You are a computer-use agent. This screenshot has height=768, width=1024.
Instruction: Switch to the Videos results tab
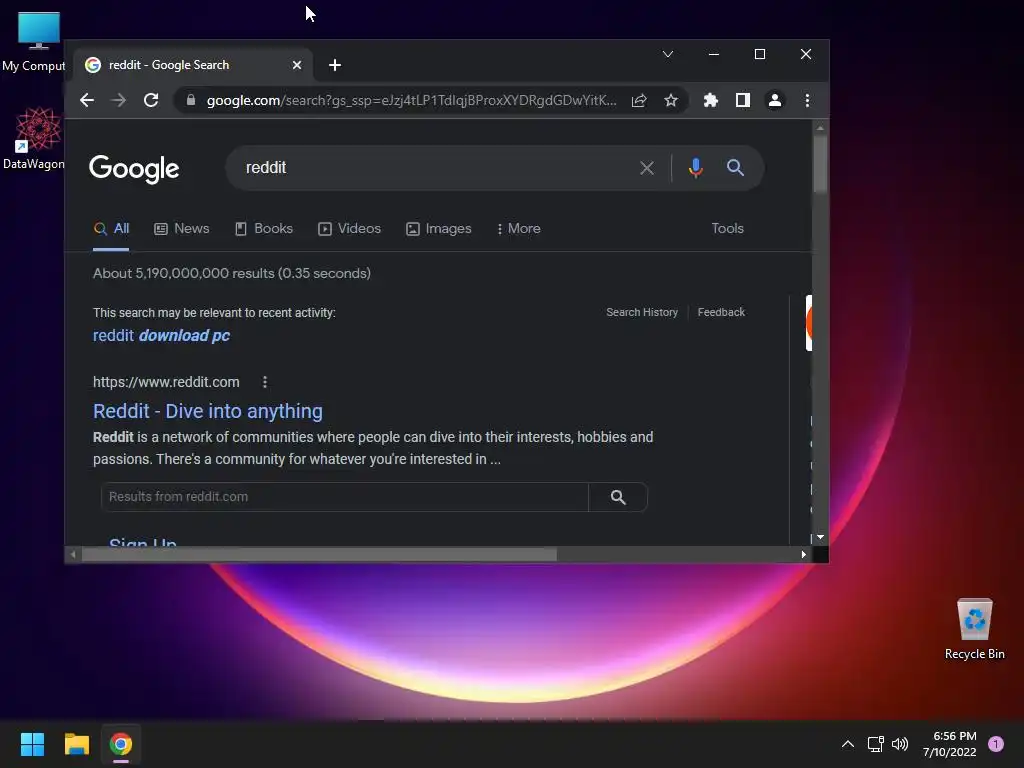coord(349,229)
